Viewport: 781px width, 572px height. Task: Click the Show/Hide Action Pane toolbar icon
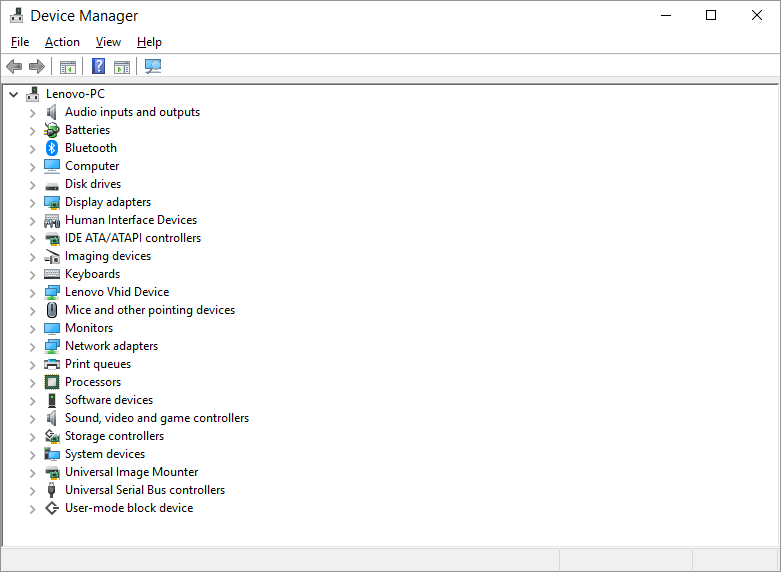[x=122, y=66]
